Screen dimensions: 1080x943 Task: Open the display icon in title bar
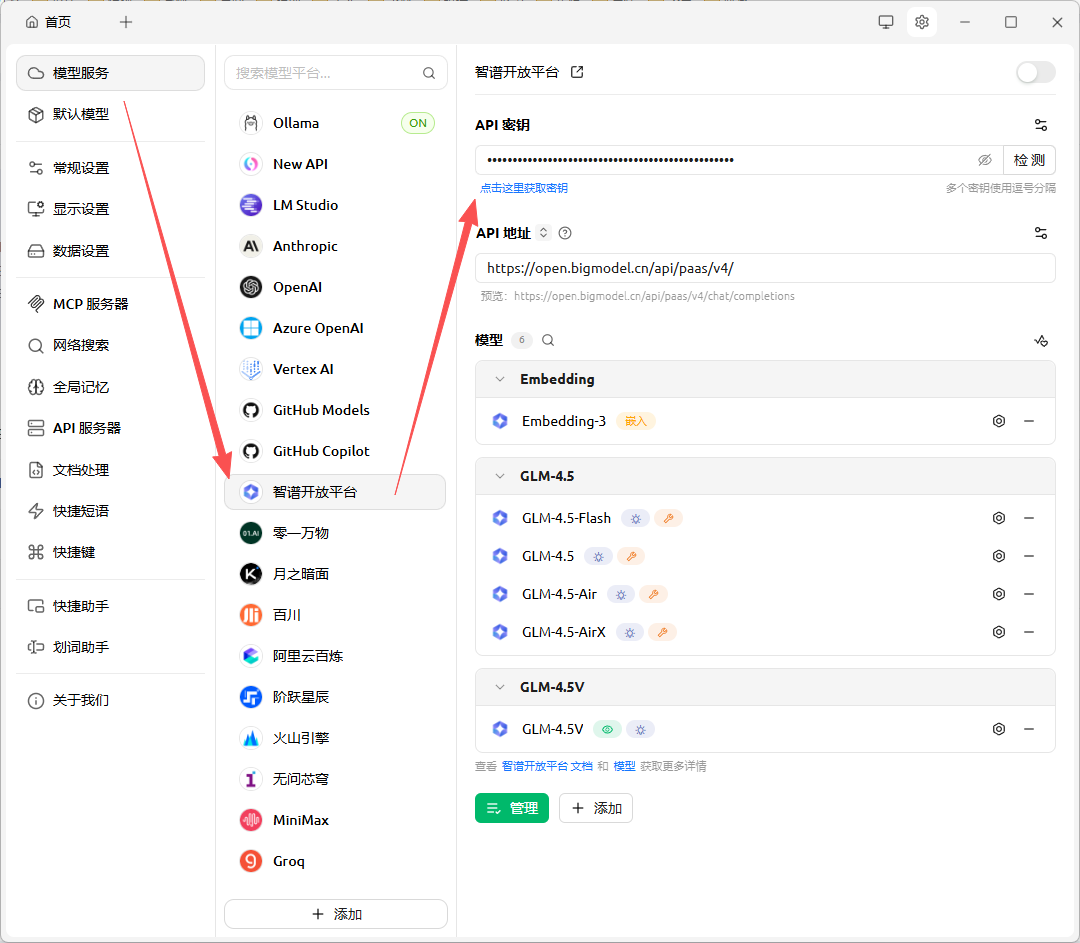[x=885, y=22]
